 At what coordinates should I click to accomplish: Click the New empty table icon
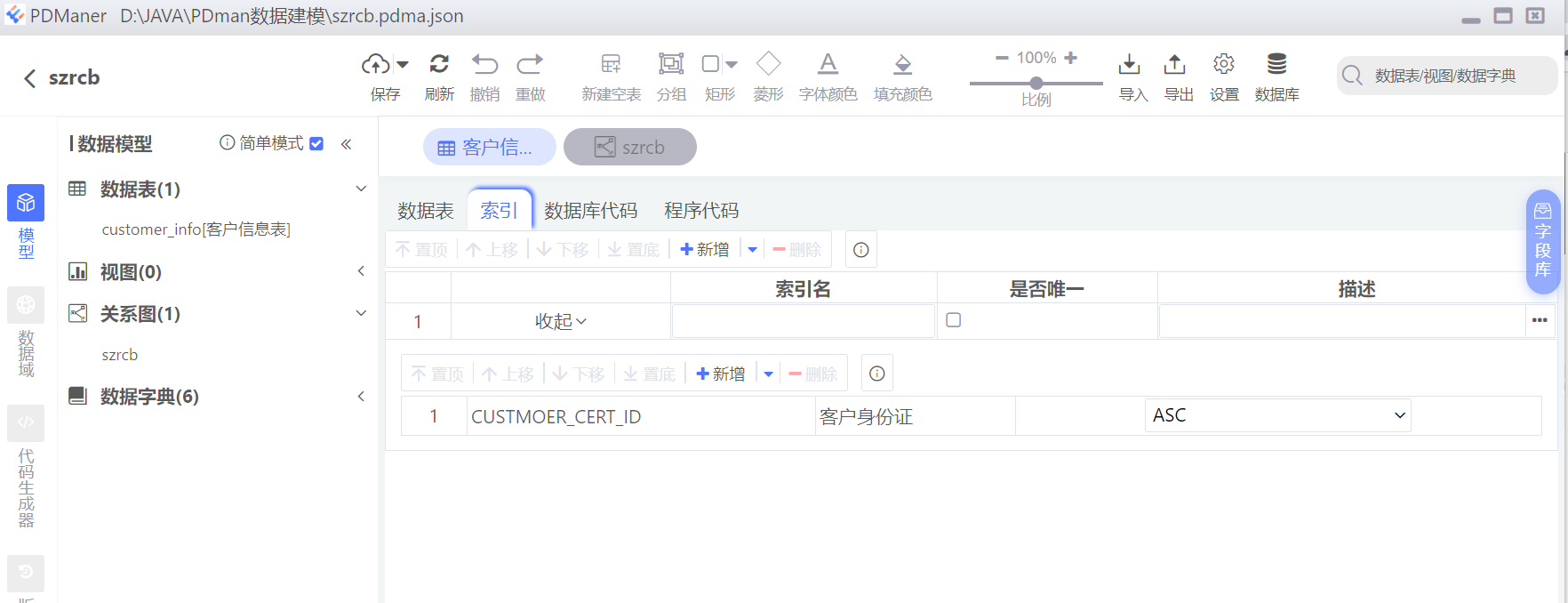click(611, 64)
